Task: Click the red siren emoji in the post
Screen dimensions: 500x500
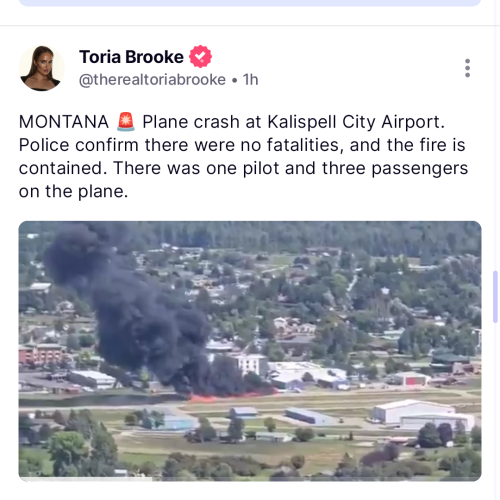Action: click(126, 122)
